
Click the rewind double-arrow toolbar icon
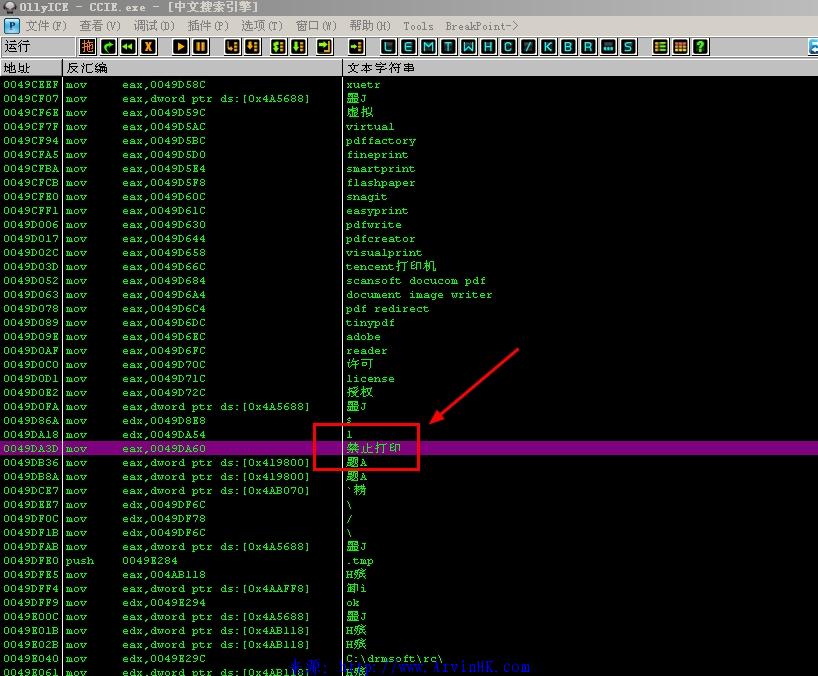128,47
